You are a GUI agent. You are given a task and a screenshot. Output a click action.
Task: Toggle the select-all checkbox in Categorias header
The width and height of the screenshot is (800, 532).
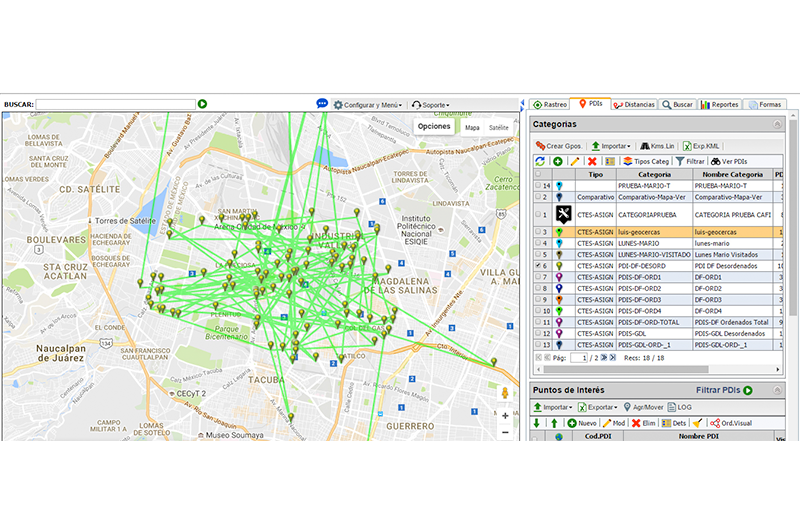538,174
